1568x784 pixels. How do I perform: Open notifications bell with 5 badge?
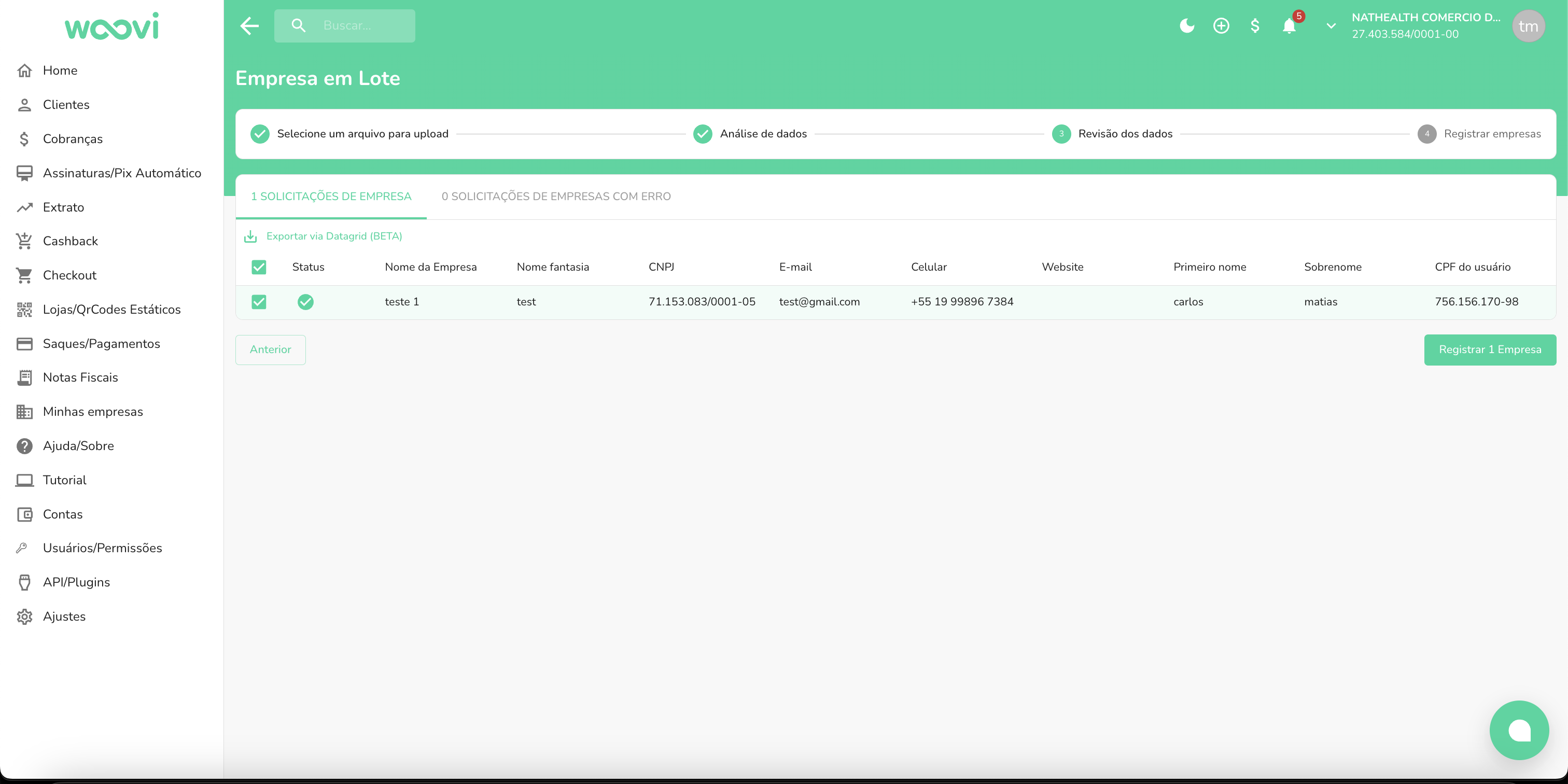pyautogui.click(x=1289, y=25)
